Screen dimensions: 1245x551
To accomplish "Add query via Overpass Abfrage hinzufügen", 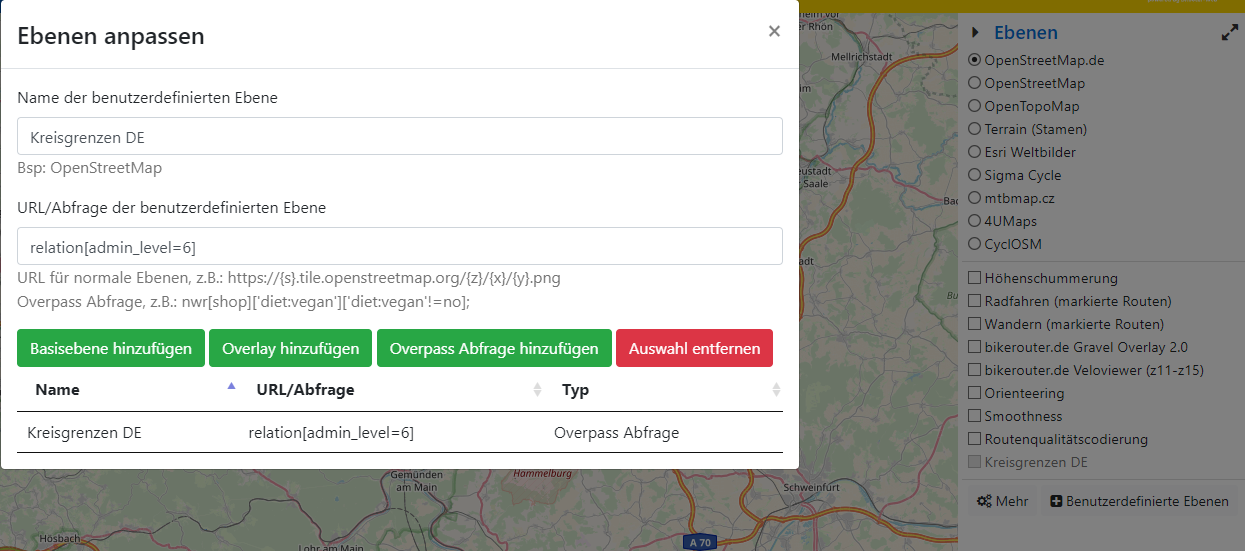I will pyautogui.click(x=494, y=349).
